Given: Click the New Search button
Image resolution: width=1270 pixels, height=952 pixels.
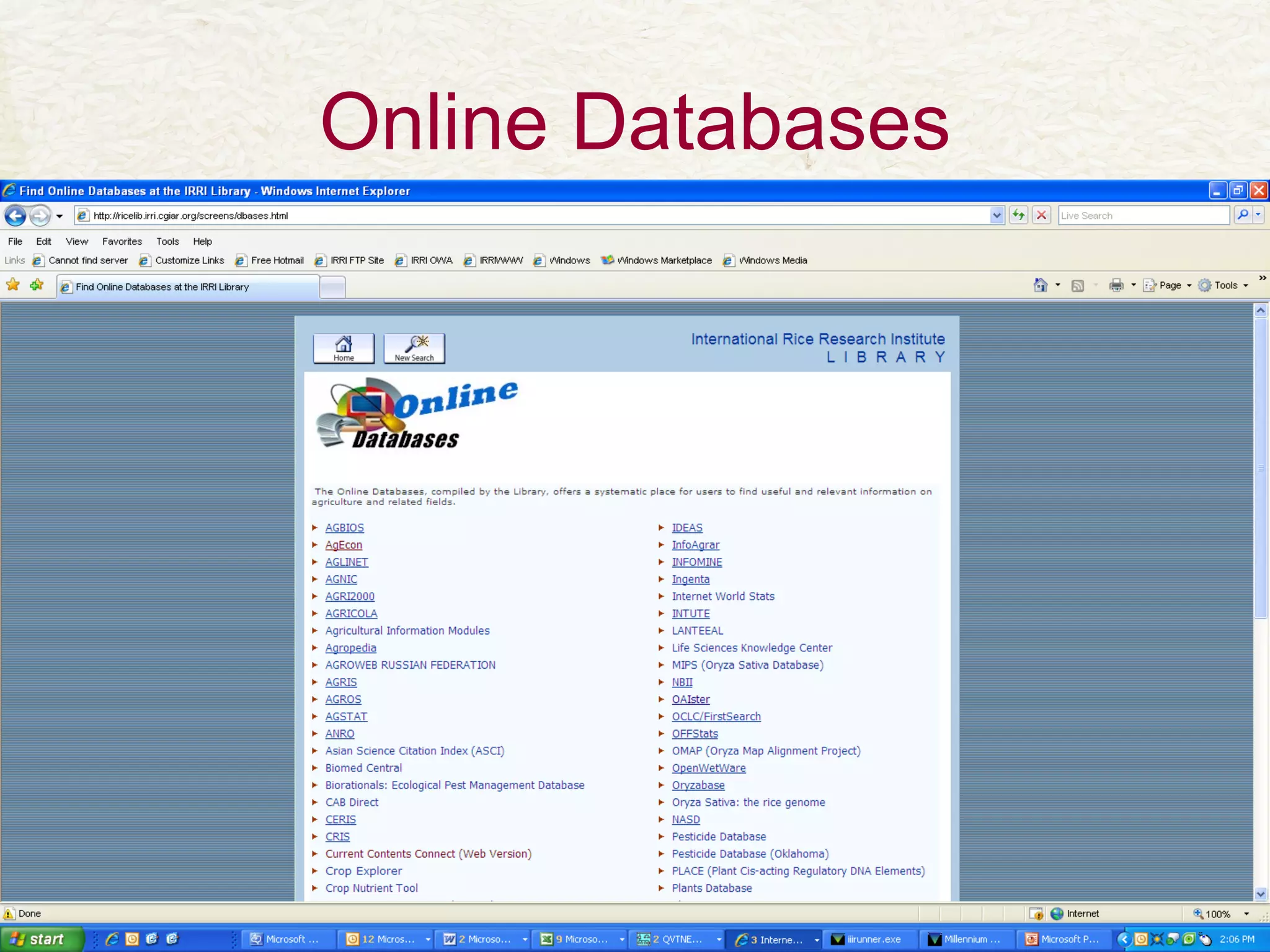Looking at the screenshot, I should [x=414, y=348].
